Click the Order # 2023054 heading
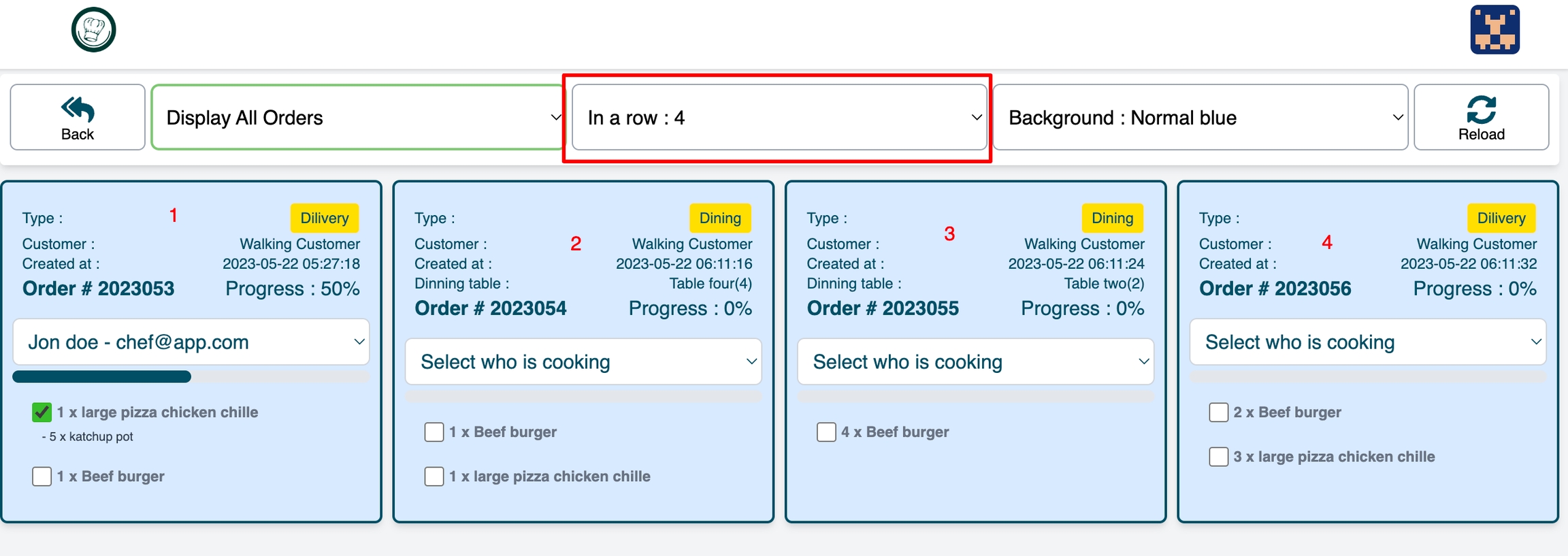The width and height of the screenshot is (1568, 556). click(491, 308)
